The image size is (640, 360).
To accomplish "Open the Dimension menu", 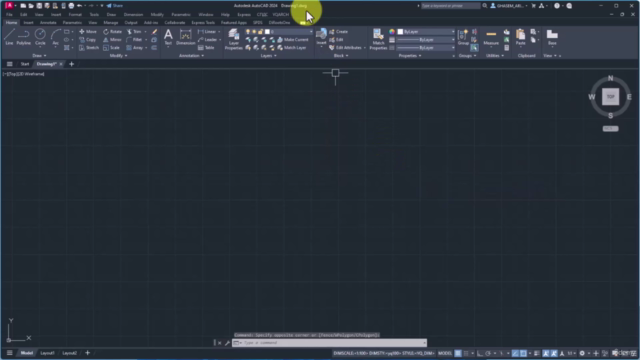I will (x=133, y=14).
